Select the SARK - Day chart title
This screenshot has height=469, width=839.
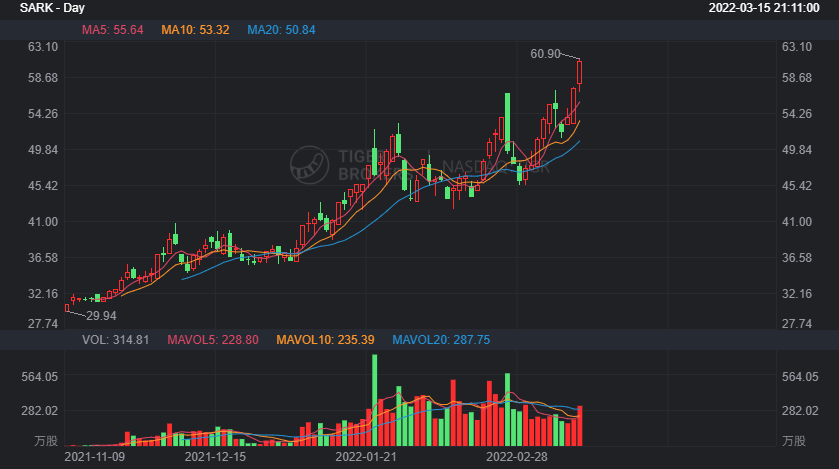pyautogui.click(x=52, y=8)
